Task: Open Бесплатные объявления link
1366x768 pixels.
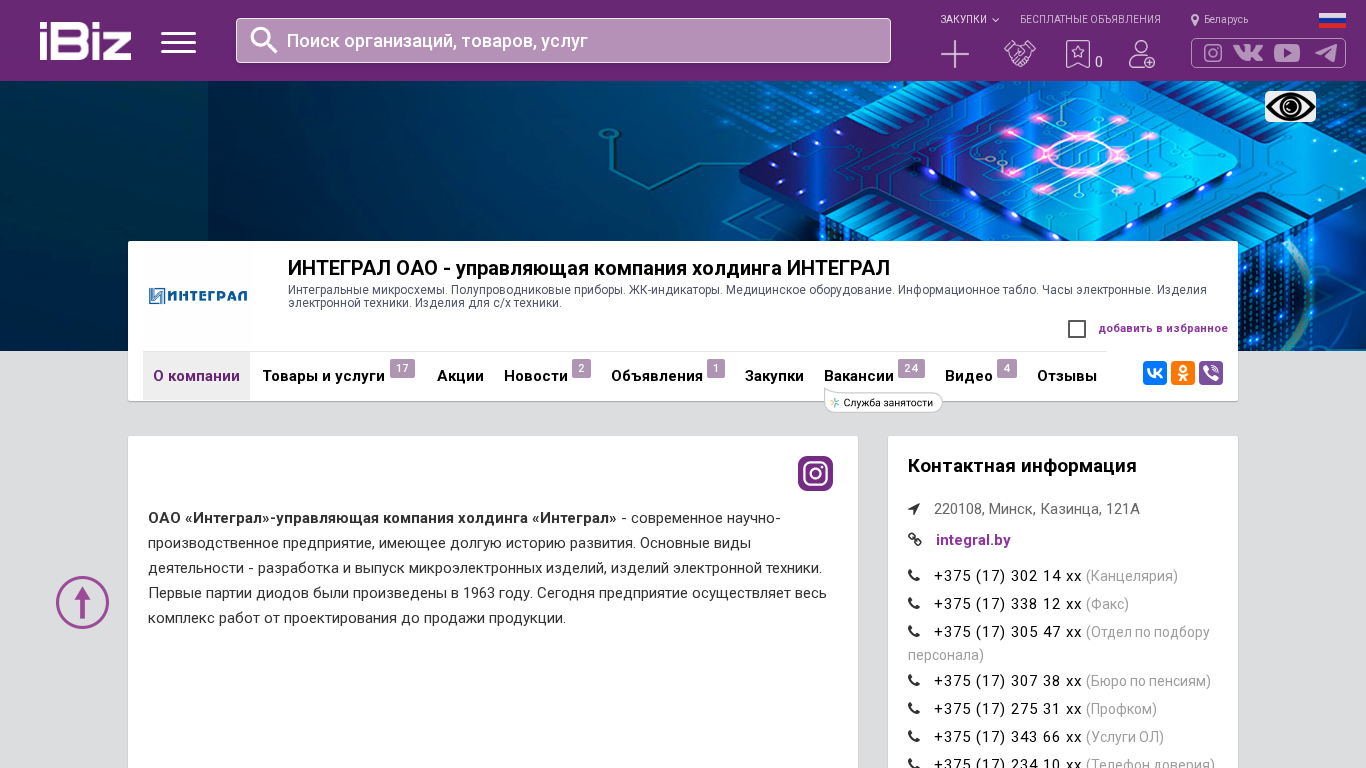Action: pos(1090,19)
